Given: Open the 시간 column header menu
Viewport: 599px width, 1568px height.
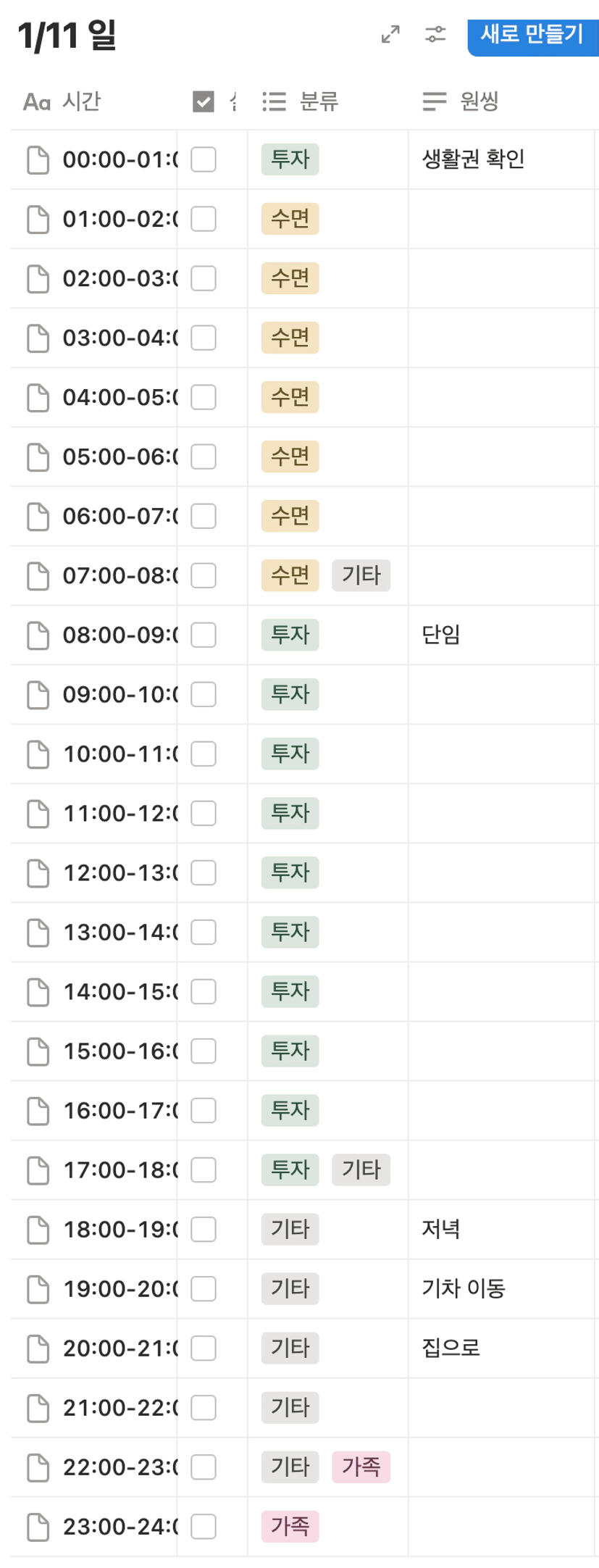Looking at the screenshot, I should 81,101.
